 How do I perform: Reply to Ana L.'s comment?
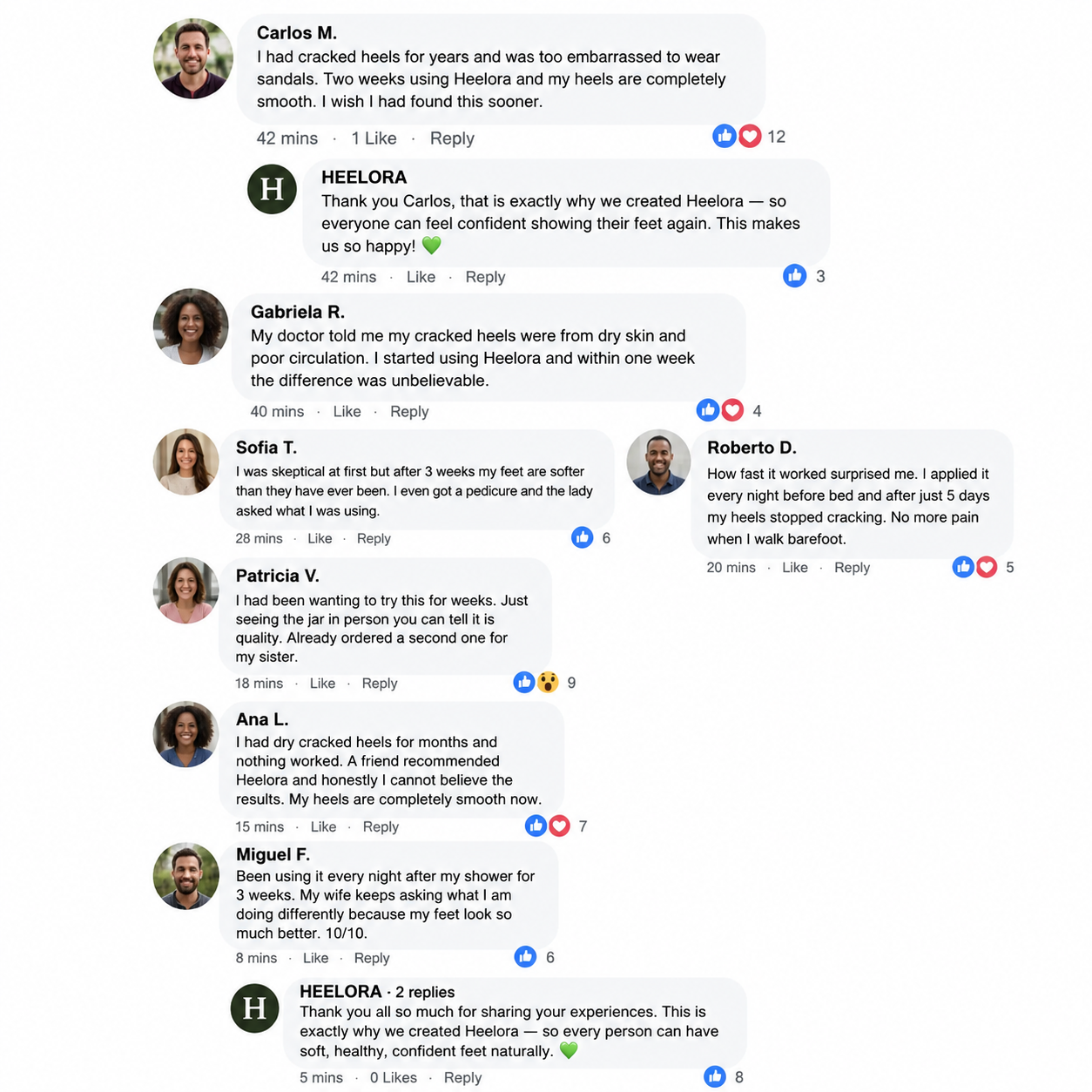381,826
